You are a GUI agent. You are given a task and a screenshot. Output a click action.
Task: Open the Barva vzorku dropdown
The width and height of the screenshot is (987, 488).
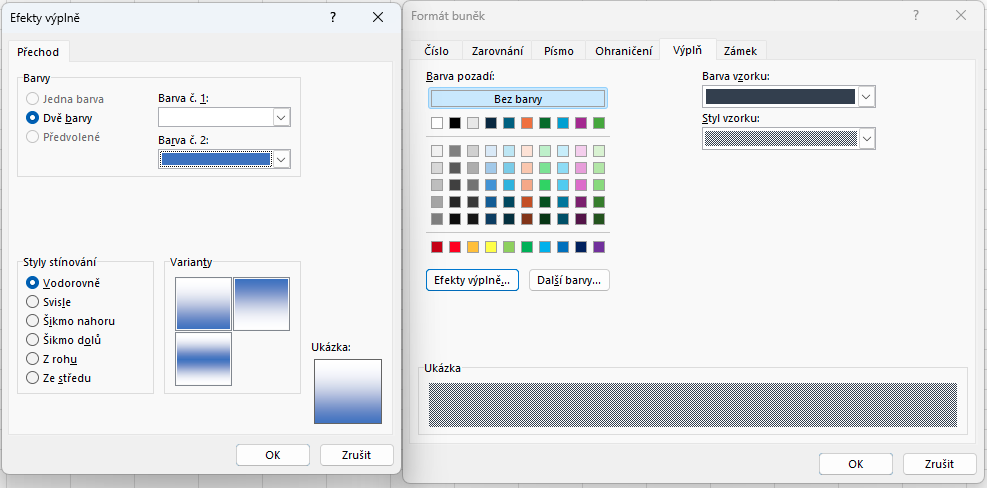coord(866,96)
